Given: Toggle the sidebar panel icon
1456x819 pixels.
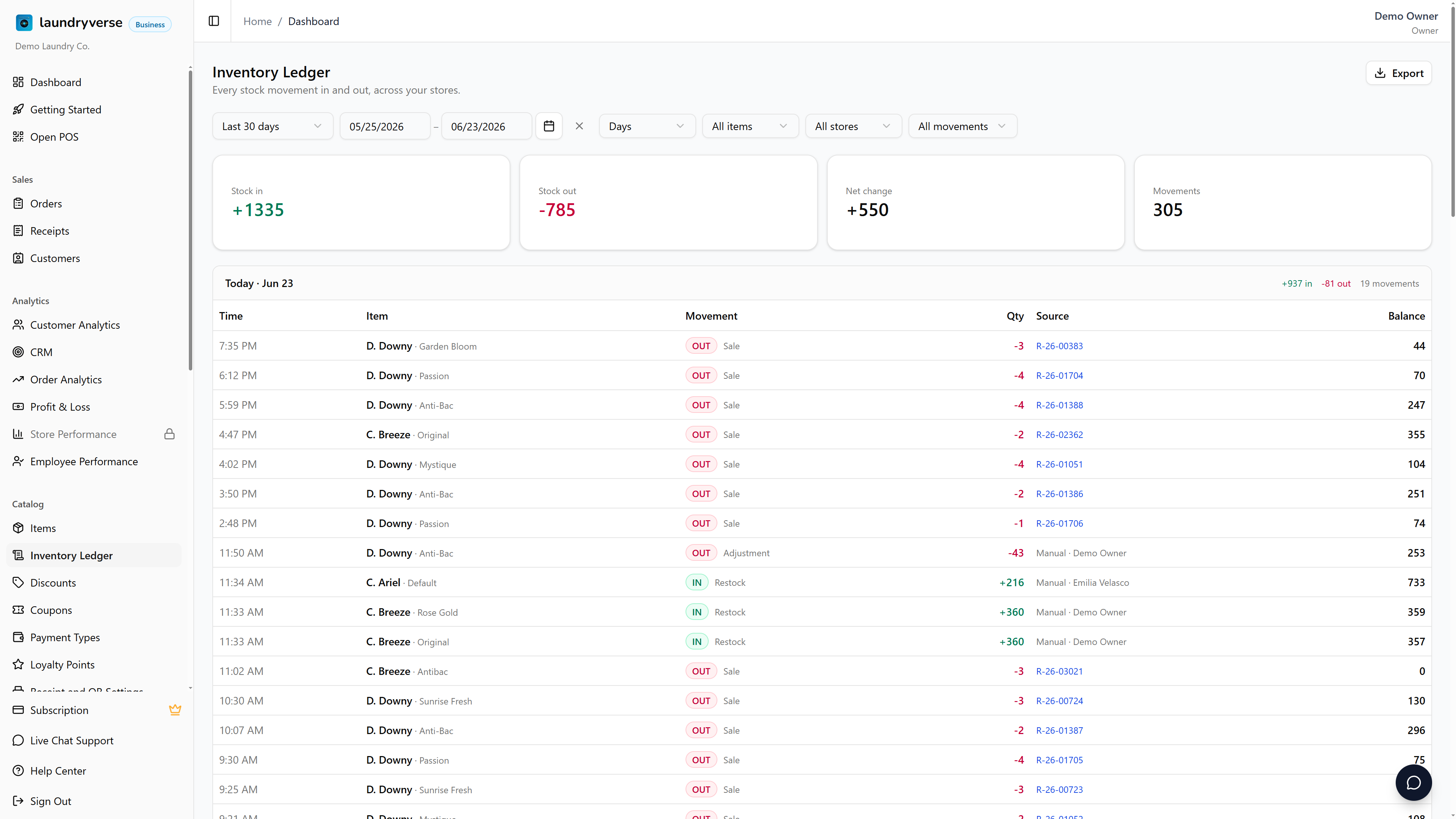Looking at the screenshot, I should tap(213, 21).
